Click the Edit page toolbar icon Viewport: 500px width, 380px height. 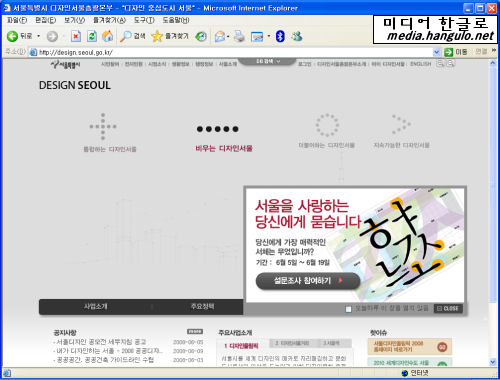click(257, 36)
